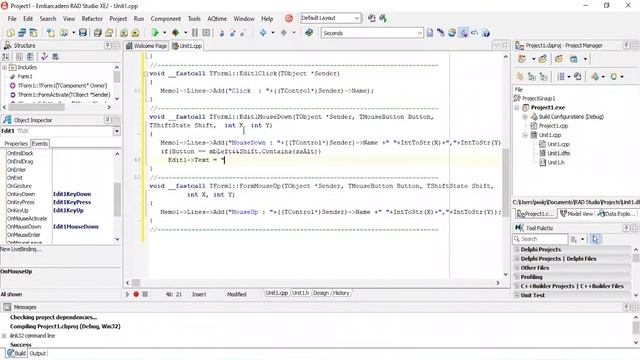Expand the Delphi Projects palette category

(x=517, y=249)
